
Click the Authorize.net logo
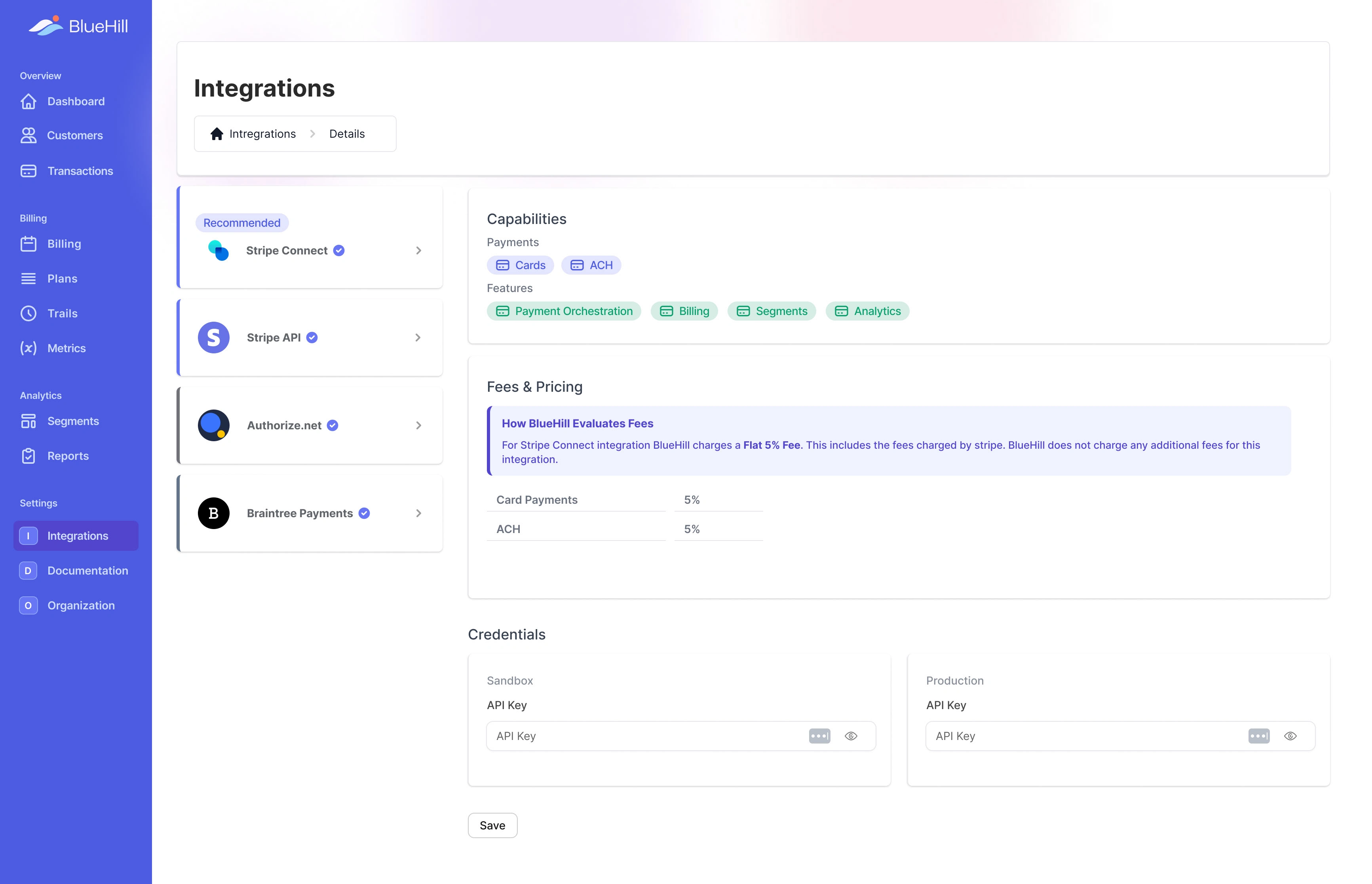[x=213, y=425]
